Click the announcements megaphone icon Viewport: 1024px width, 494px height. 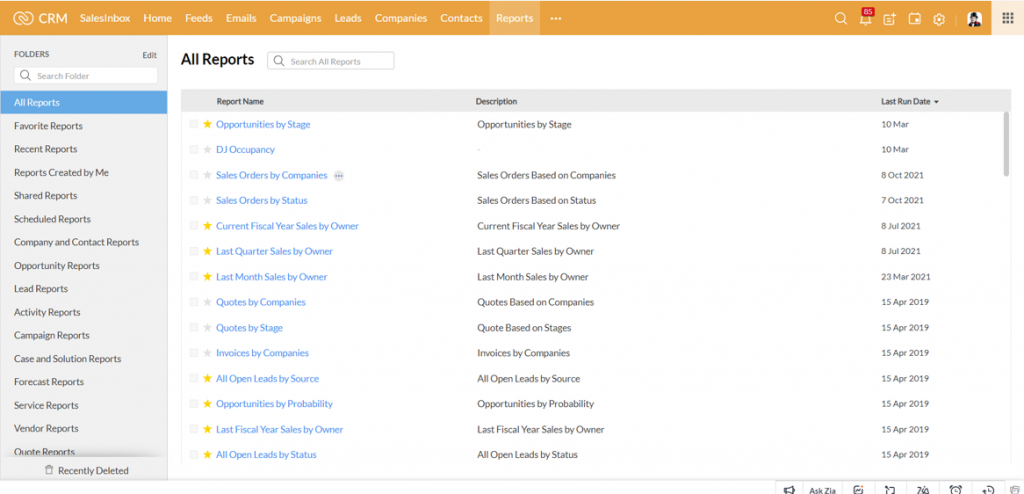pos(789,489)
